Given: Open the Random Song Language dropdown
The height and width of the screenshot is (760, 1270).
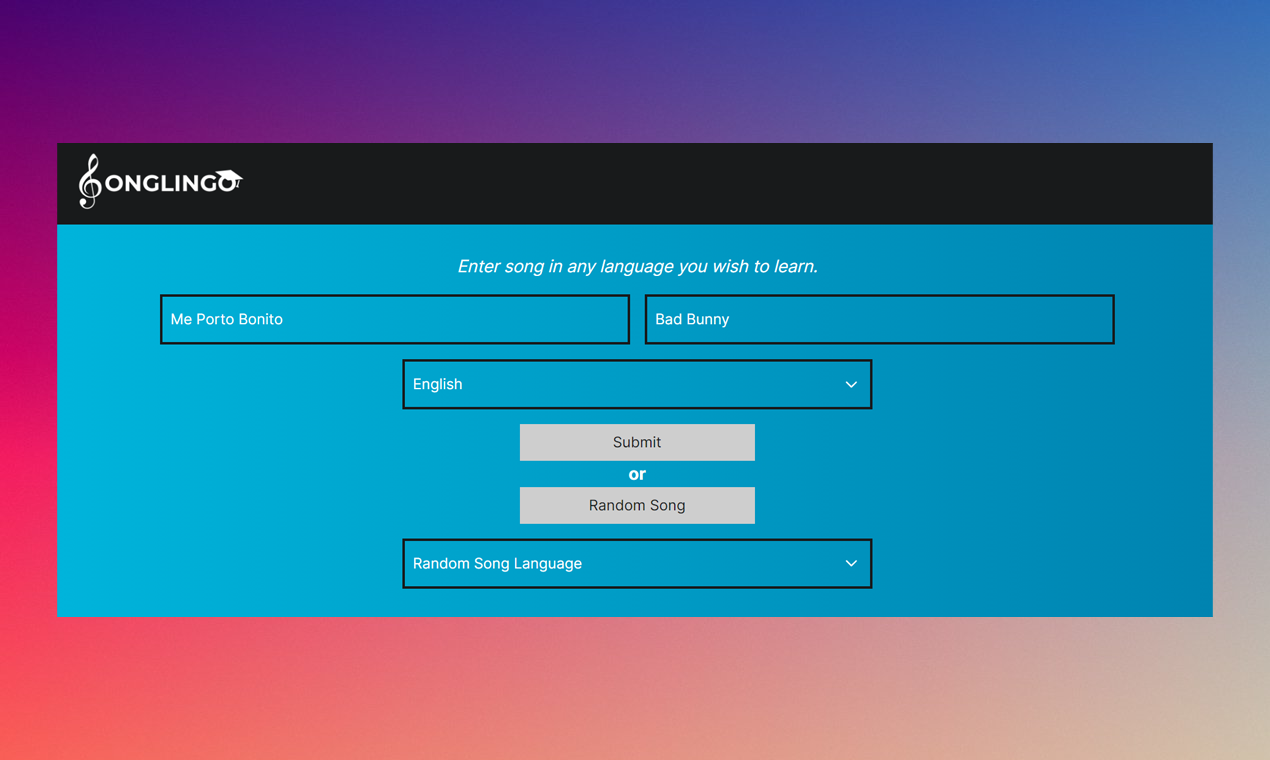Looking at the screenshot, I should point(637,564).
